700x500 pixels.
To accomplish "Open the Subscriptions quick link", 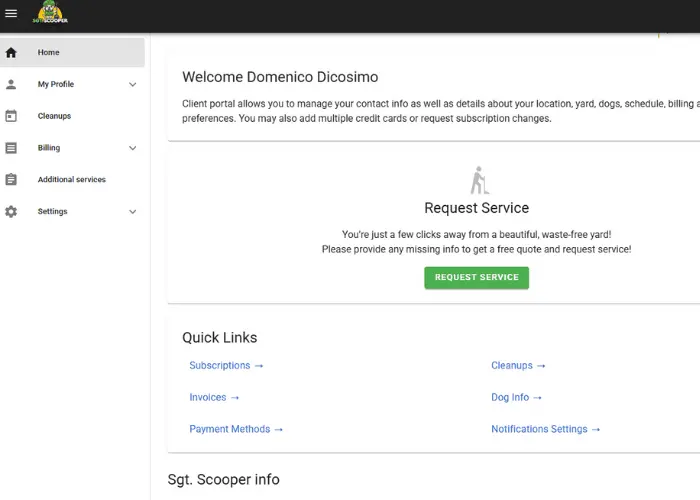I will [226, 366].
